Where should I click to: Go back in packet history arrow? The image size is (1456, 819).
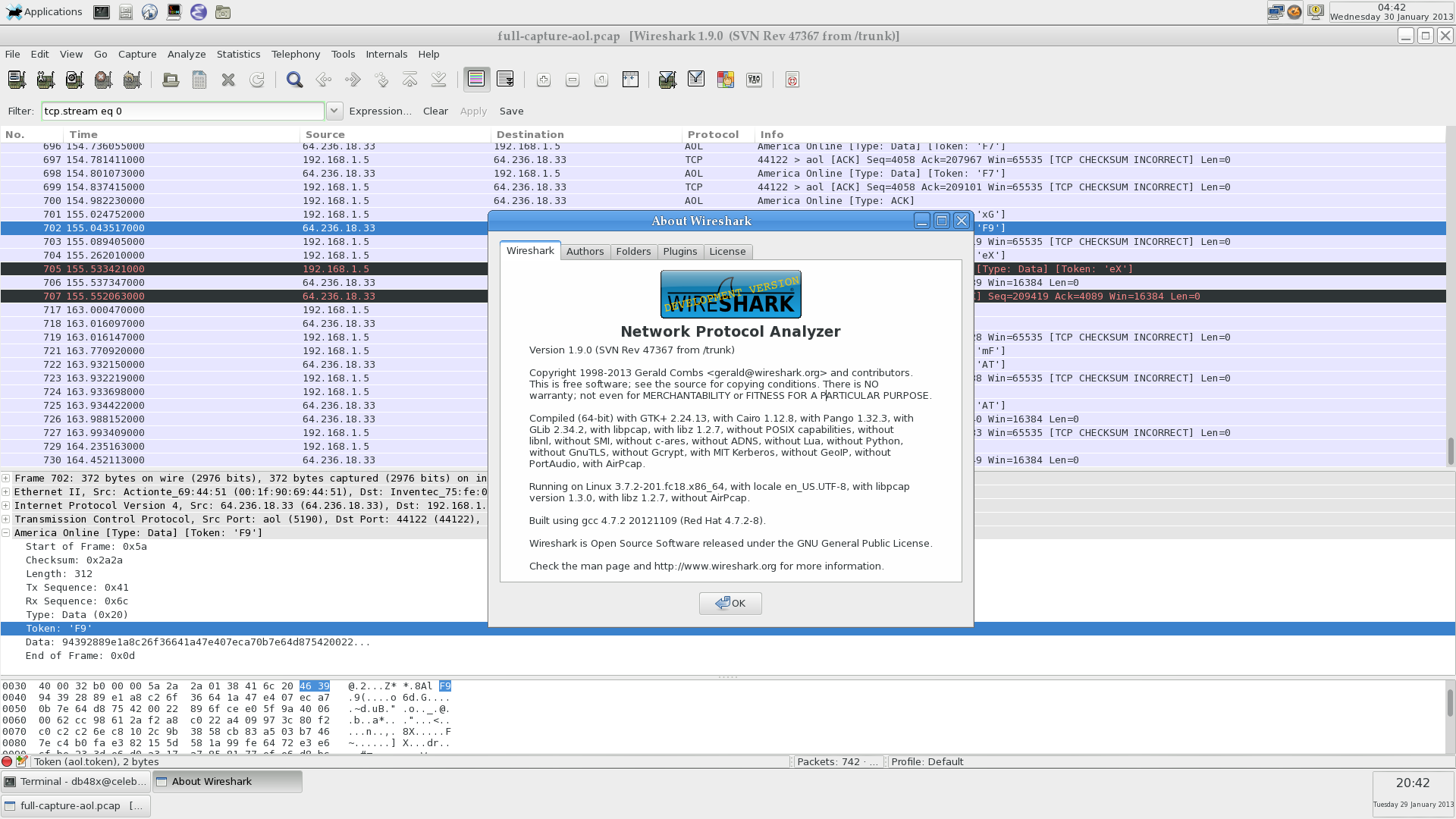click(x=324, y=80)
